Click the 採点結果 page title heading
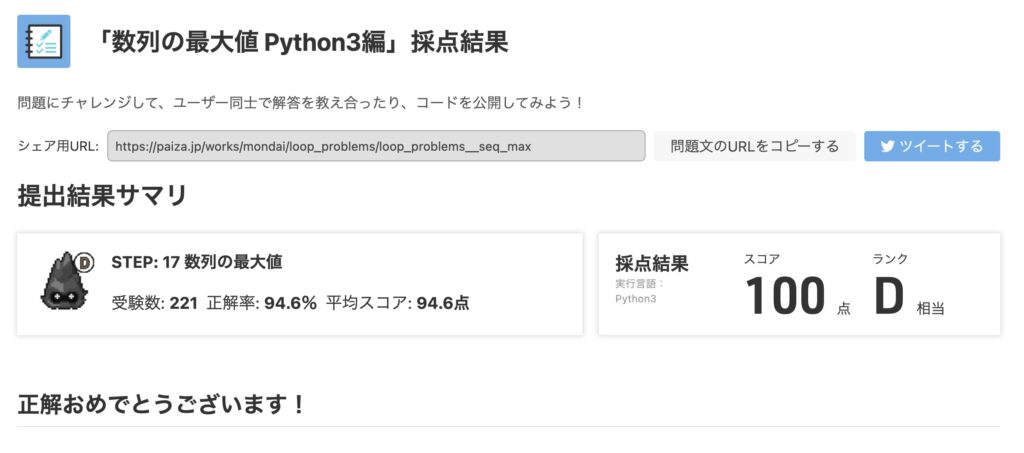 (x=300, y=42)
